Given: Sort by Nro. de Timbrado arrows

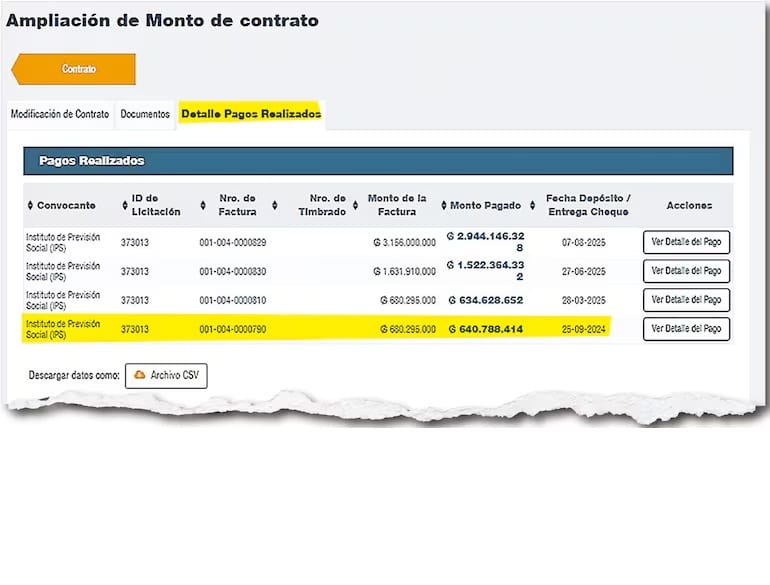Looking at the screenshot, I should [x=275, y=205].
